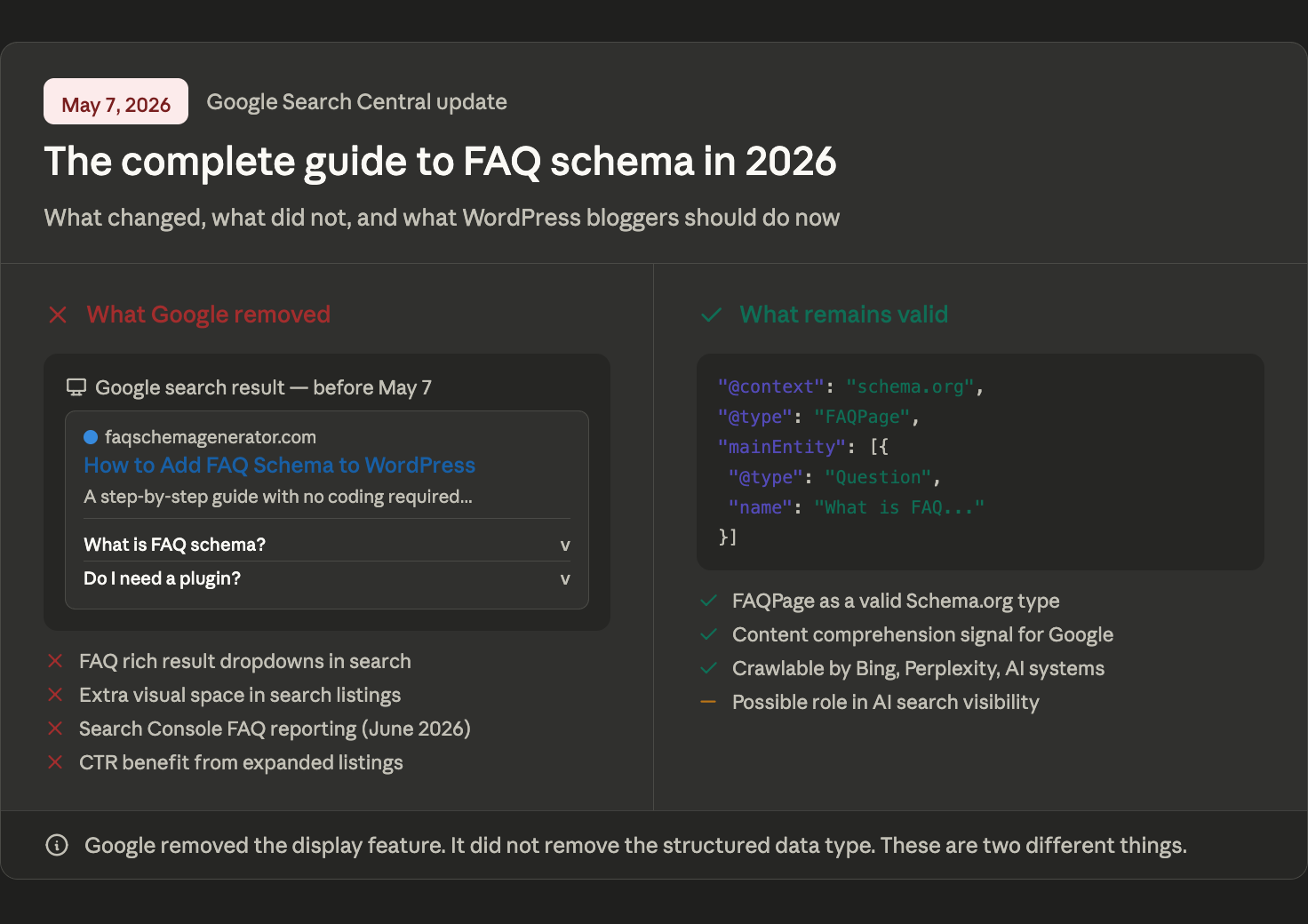Screen dimensions: 1308x924
Task: Expand the What is FAQ schema? dropdown arrow
Action: (x=565, y=546)
